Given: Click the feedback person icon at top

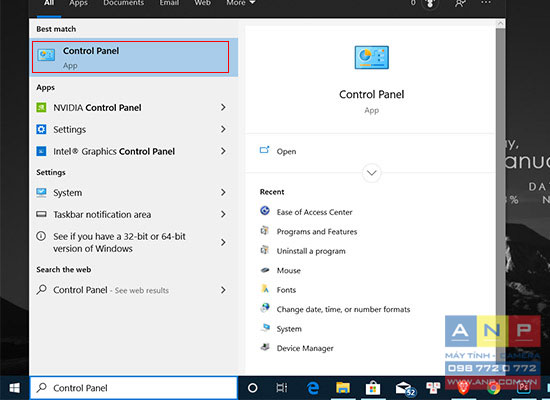Looking at the screenshot, I should [460, 4].
